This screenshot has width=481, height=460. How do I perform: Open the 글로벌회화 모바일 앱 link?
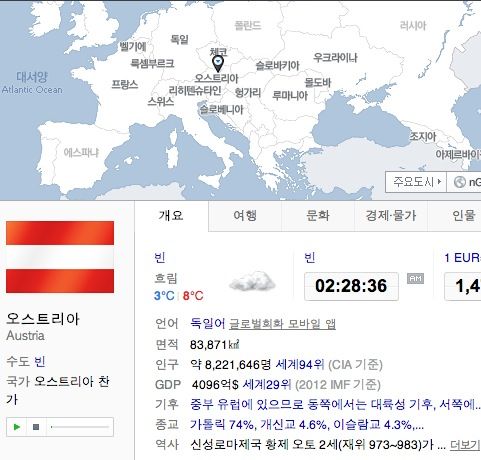[282, 324]
